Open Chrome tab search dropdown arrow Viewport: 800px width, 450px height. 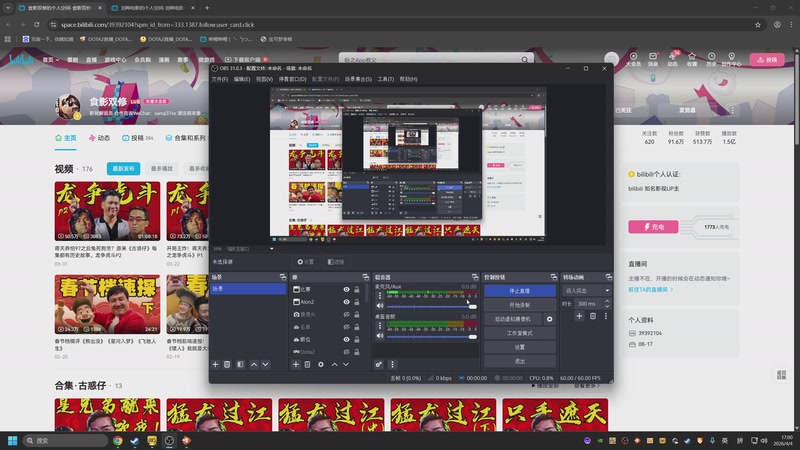pyautogui.click(x=8, y=8)
